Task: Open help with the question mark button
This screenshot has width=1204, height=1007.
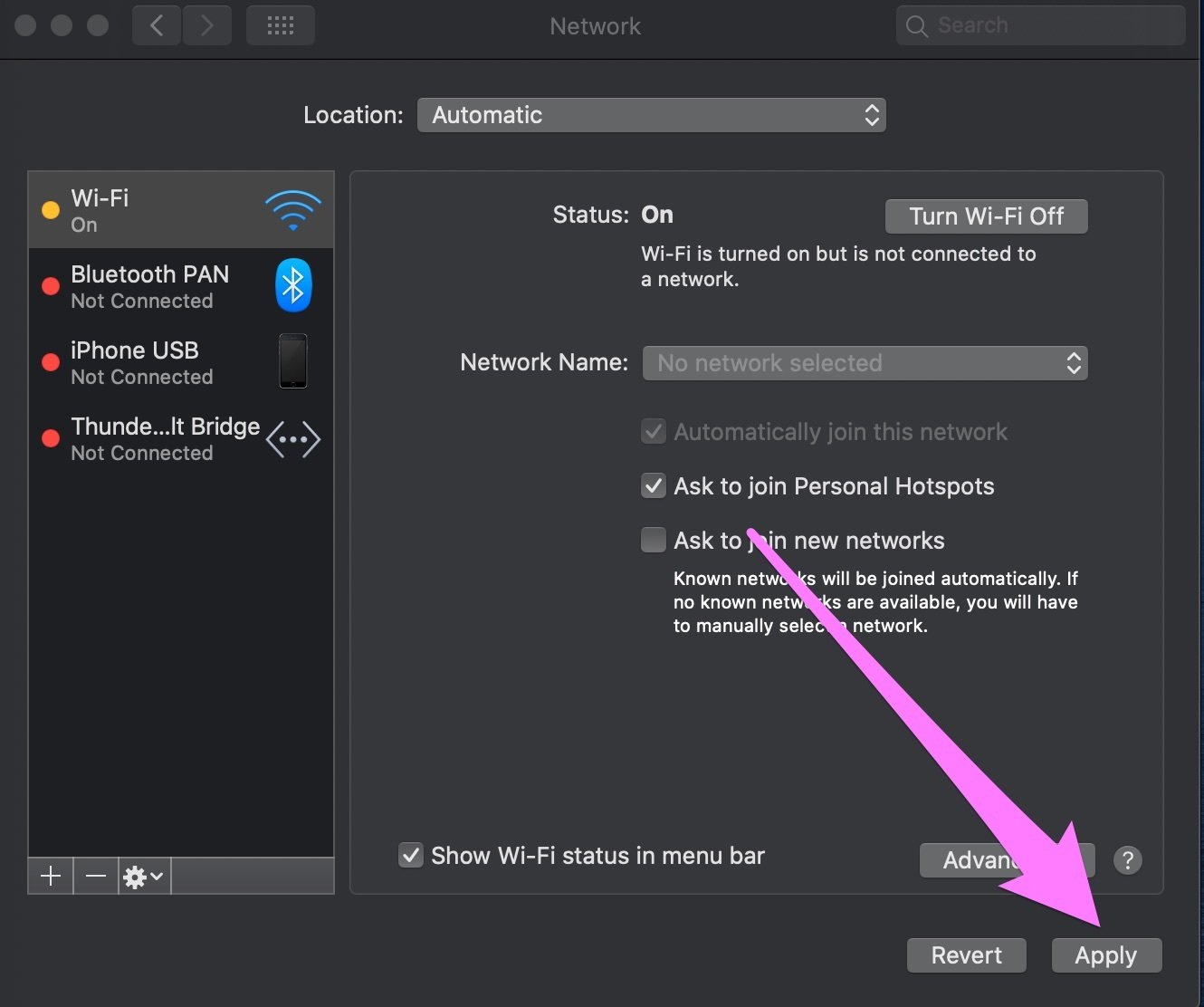Action: pyautogui.click(x=1127, y=860)
